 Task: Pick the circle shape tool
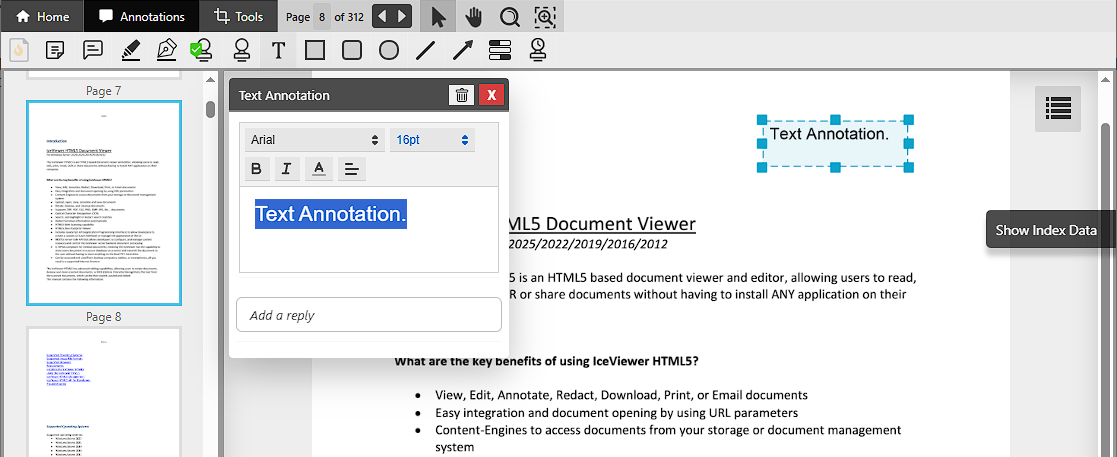coord(389,49)
